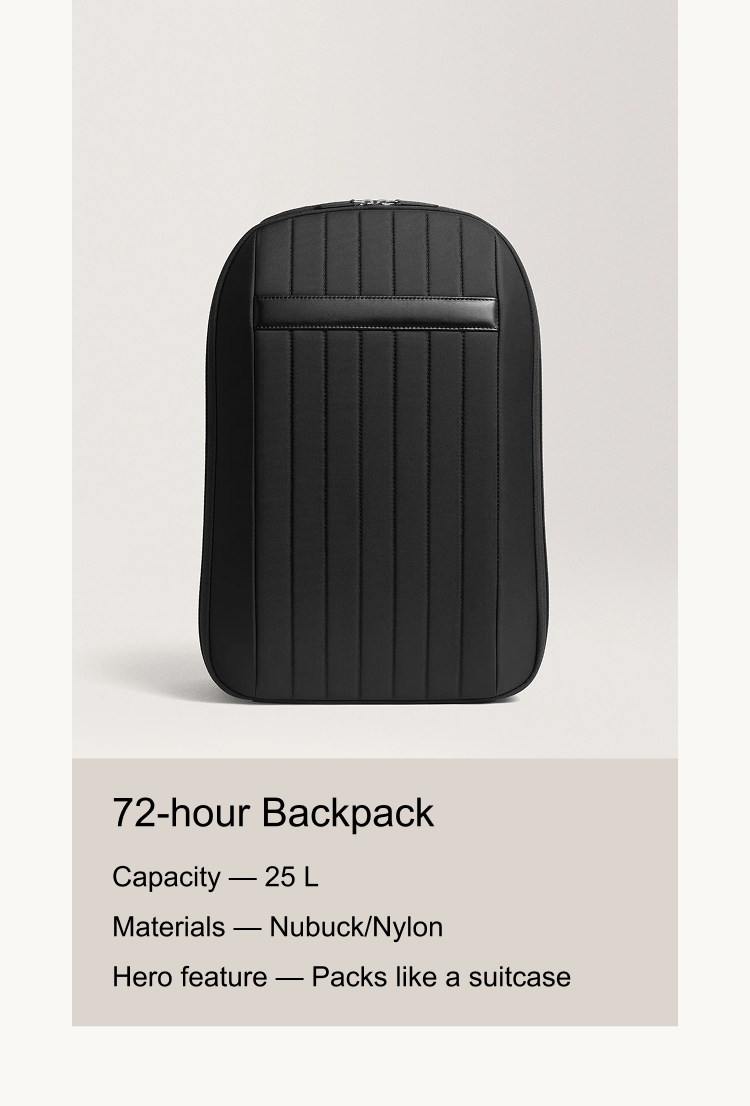Click the "Hero feature" label
This screenshot has width=750, height=1106.
190,977
